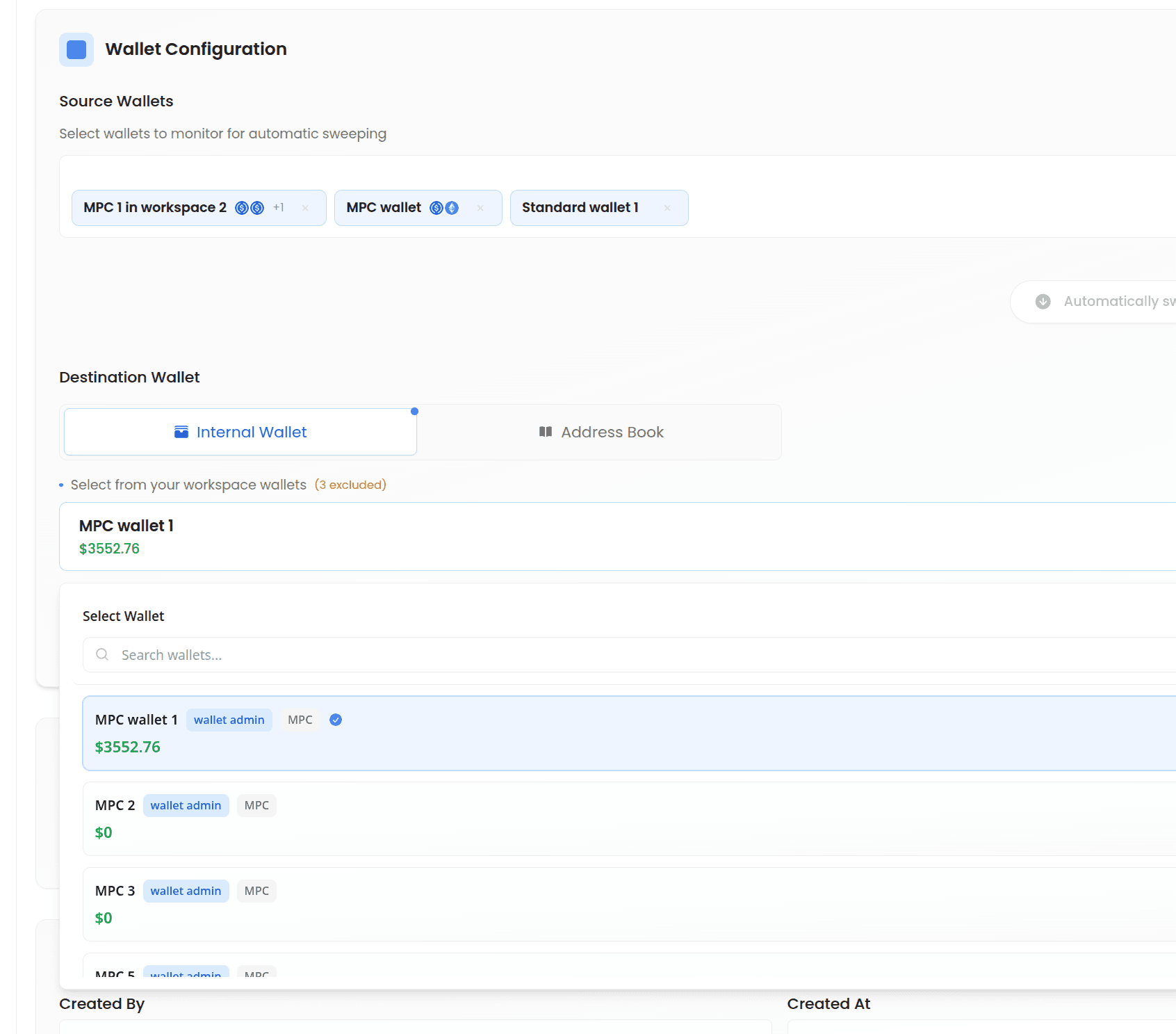
Task: Click wallet admin badge on MPC 3
Action: (x=186, y=891)
